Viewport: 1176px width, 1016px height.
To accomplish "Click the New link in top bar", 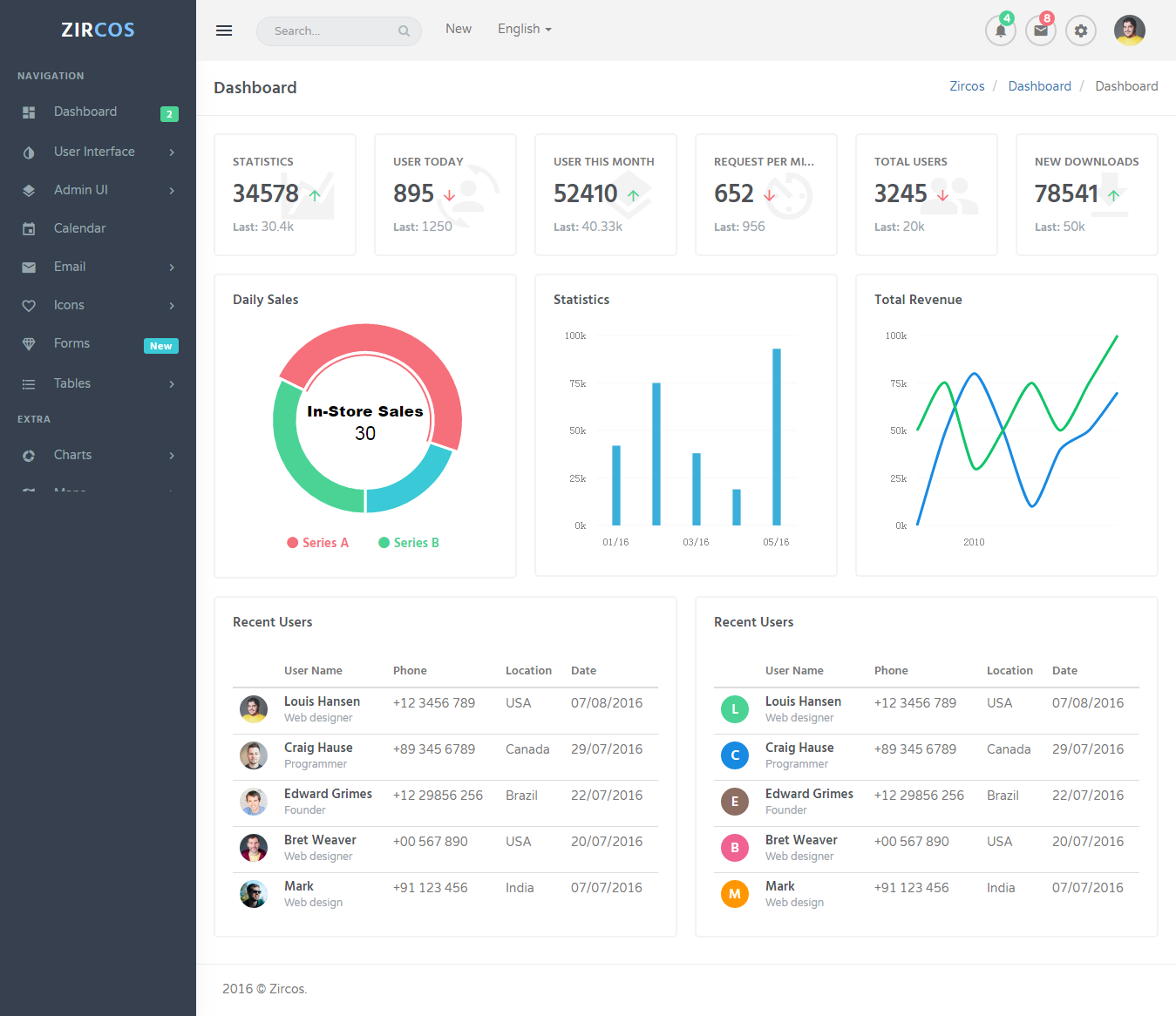I will click(459, 30).
